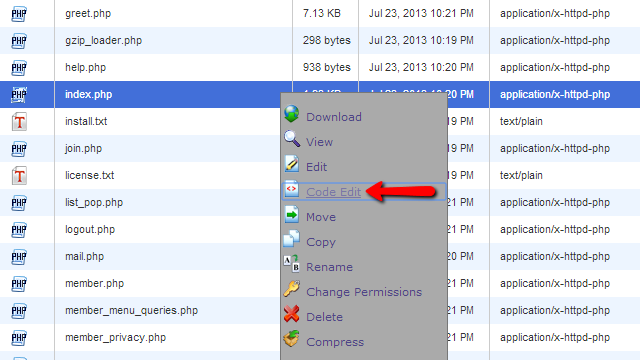The height and width of the screenshot is (360, 640).
Task: Choose Copy from the context menu
Action: click(321, 242)
